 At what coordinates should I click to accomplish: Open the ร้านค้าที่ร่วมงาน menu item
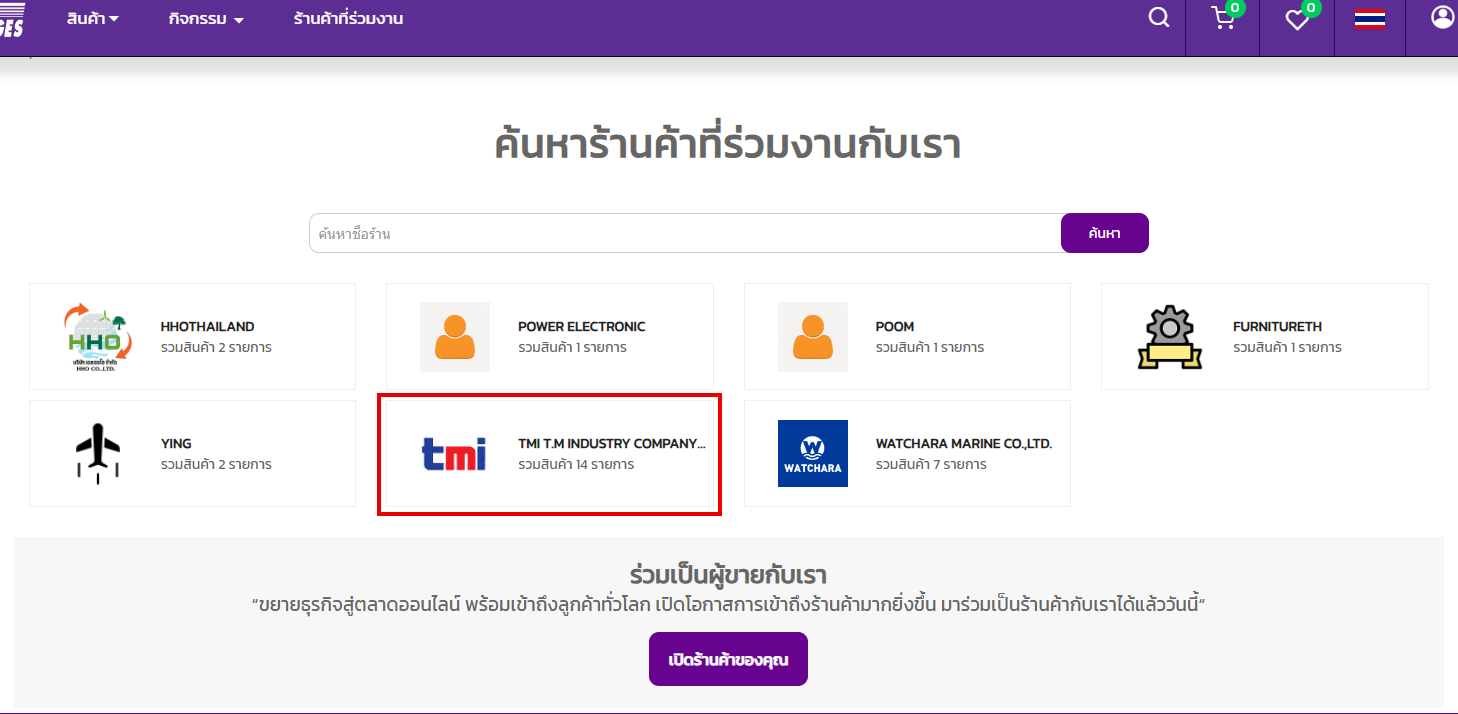pos(348,19)
